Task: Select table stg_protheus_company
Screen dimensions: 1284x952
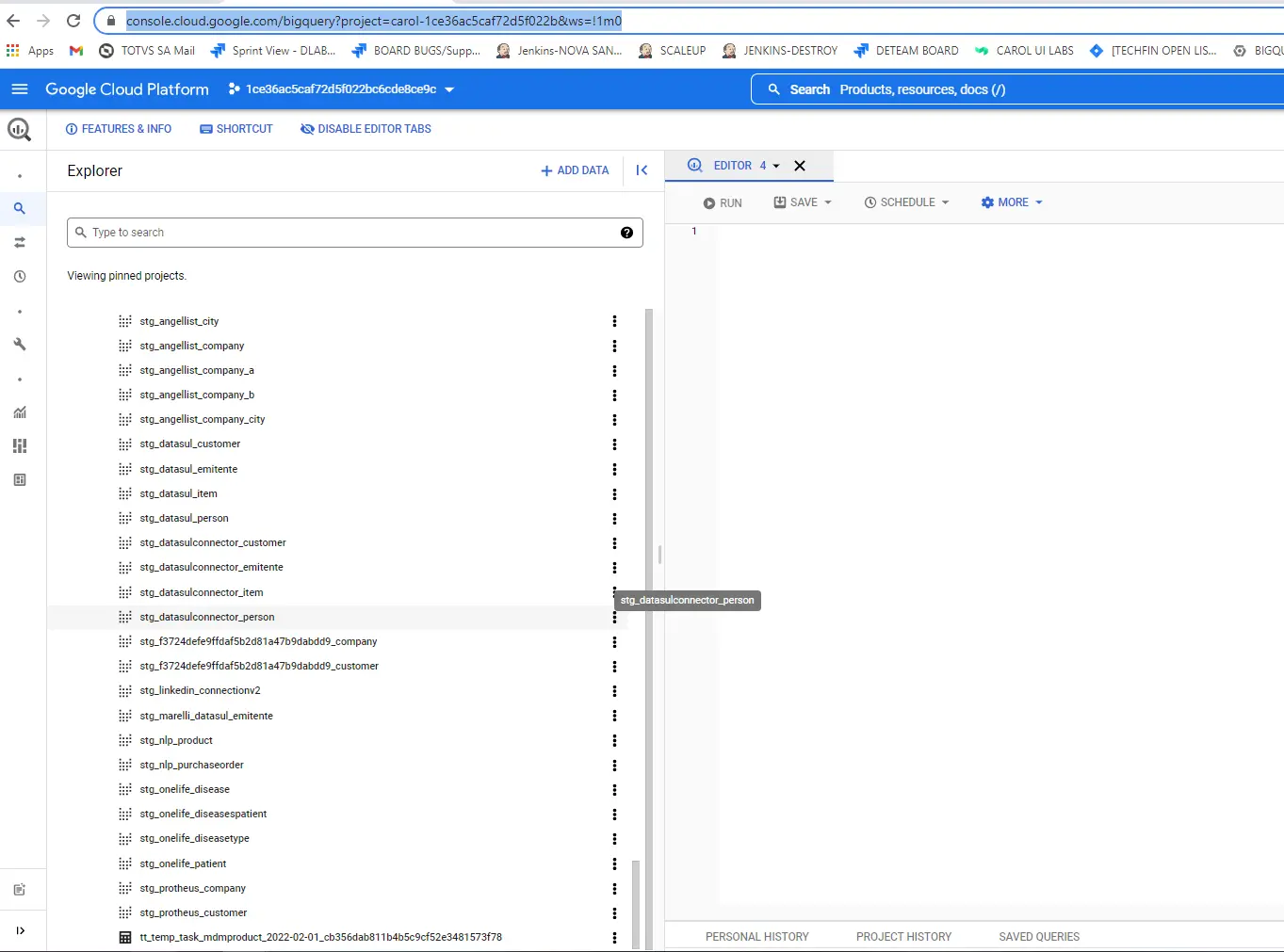Action: (x=193, y=889)
